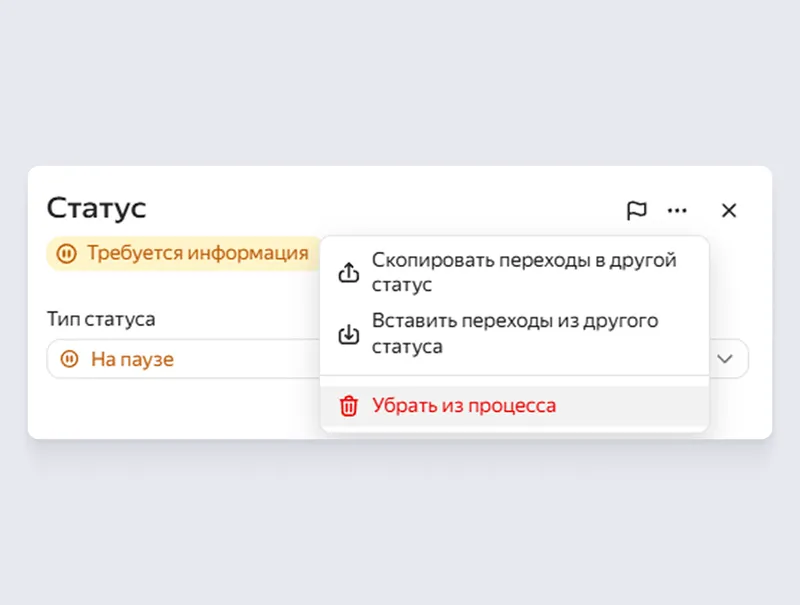Image resolution: width=800 pixels, height=605 pixels.
Task: Click the Статус heading text
Action: pos(96,208)
